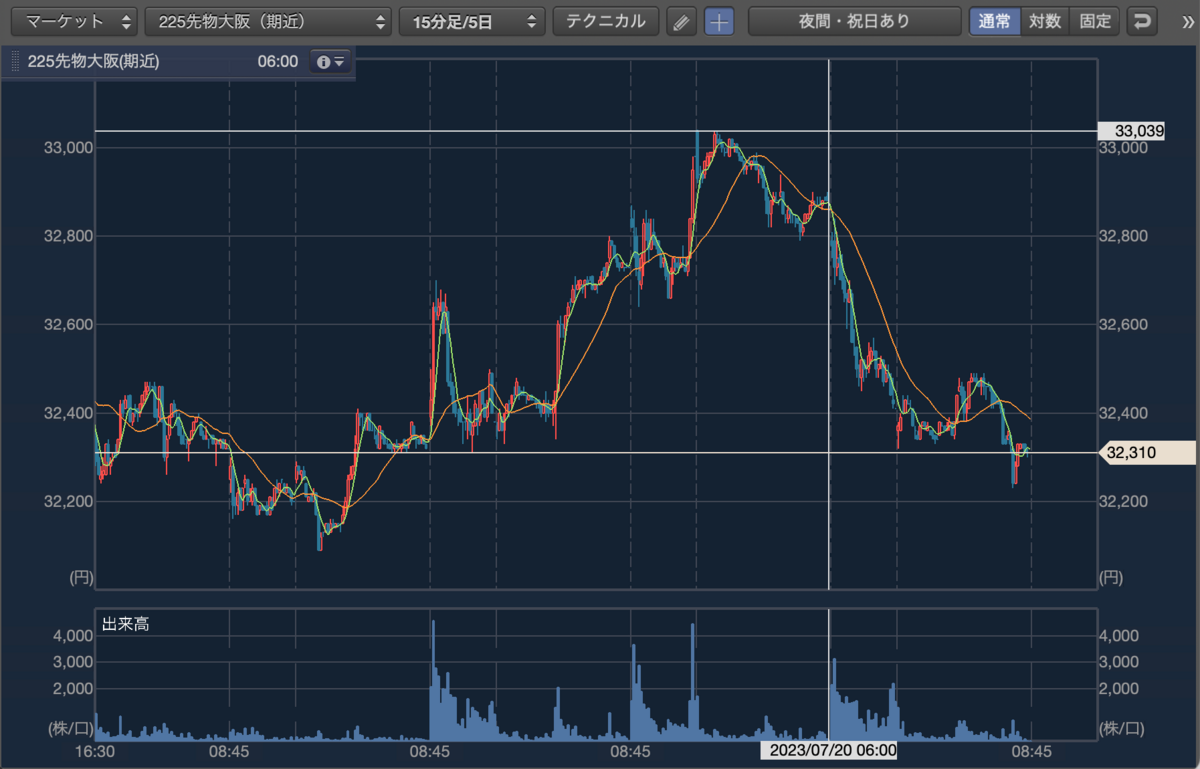Select the pencil drawing tool
The image size is (1200, 769).
coord(681,21)
